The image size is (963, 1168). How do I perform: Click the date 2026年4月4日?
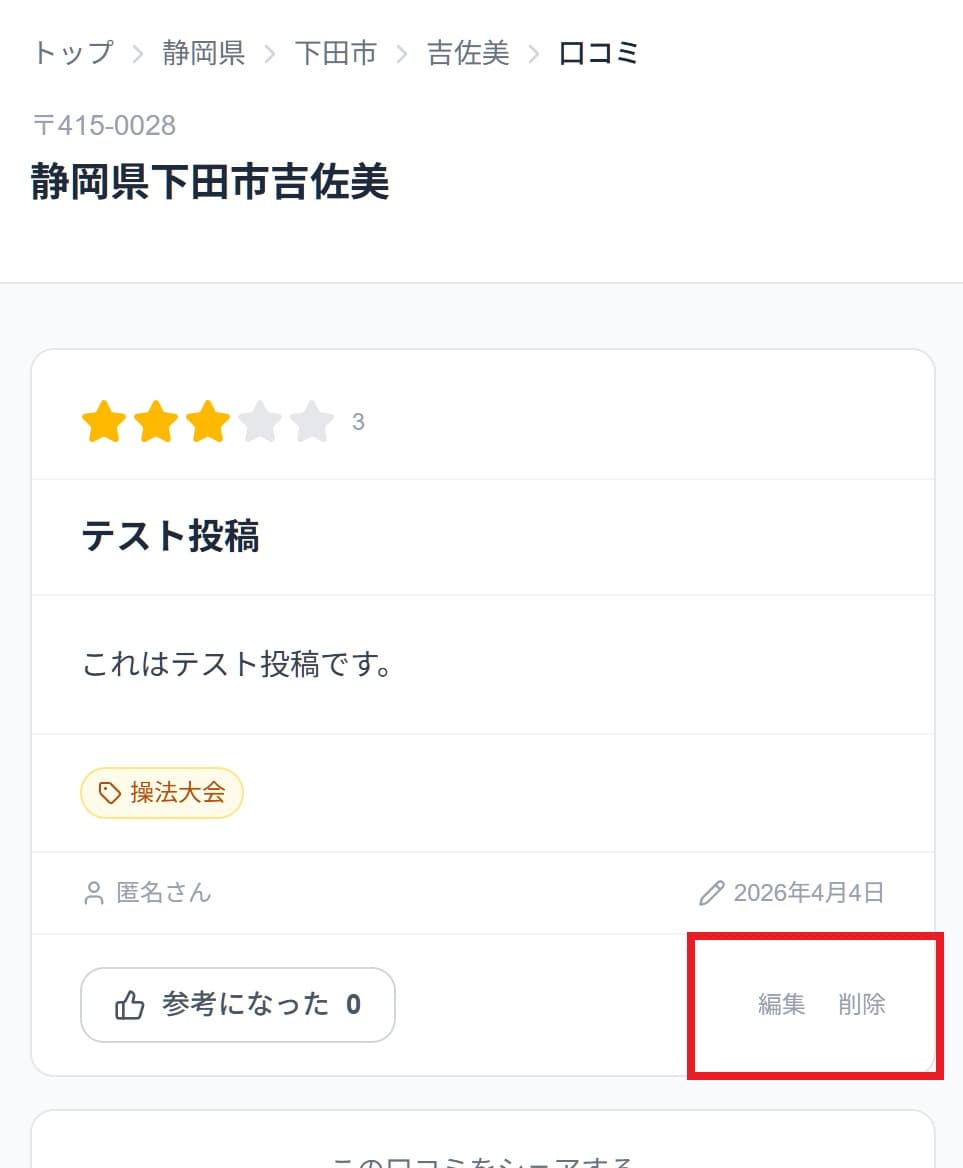(809, 891)
